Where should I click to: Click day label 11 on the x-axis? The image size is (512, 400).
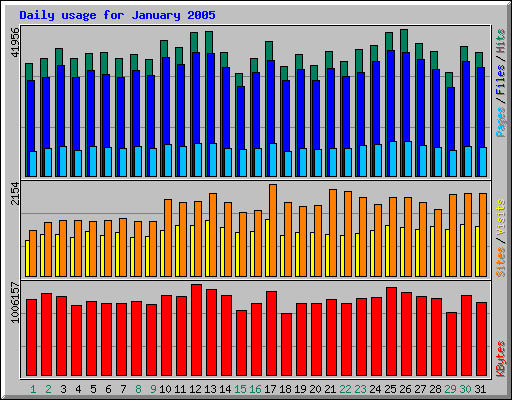click(x=180, y=389)
